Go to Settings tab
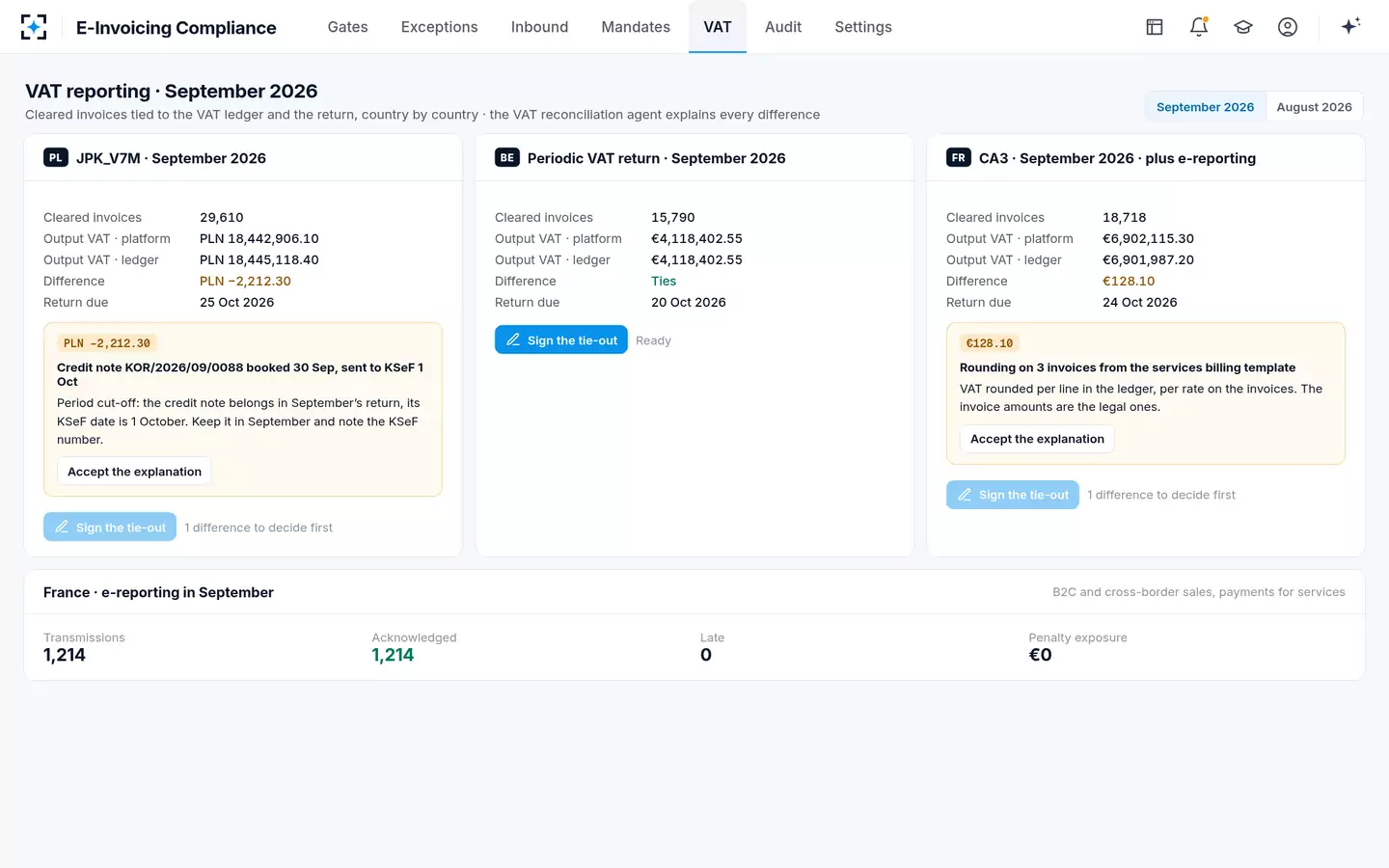The height and width of the screenshot is (868, 1389). [x=863, y=27]
